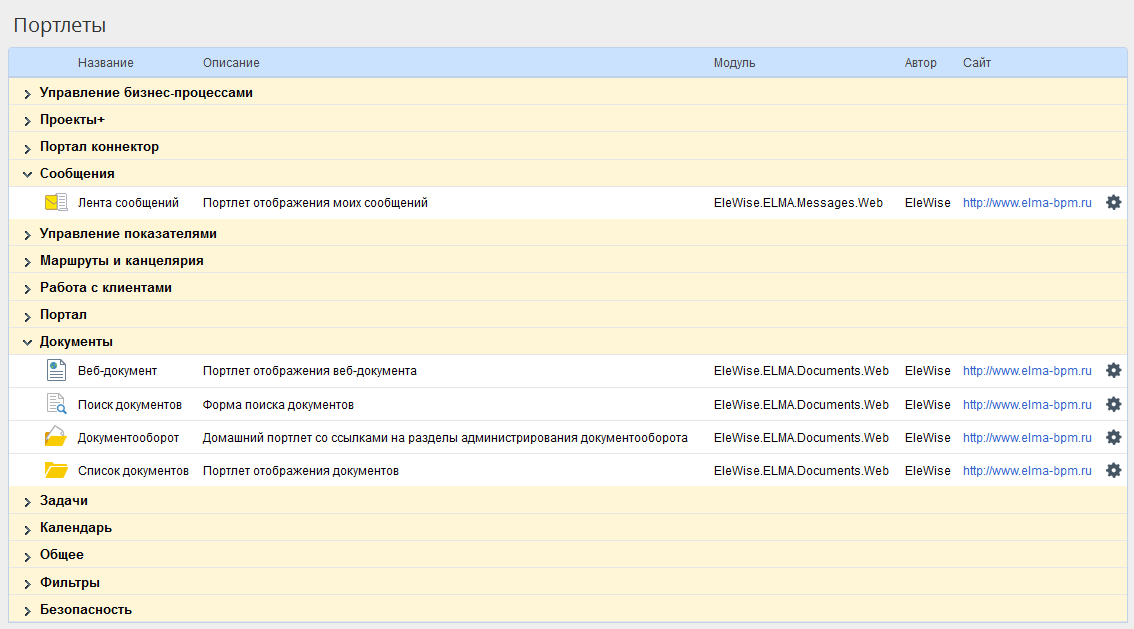Open gear settings for Список документов

[1113, 471]
